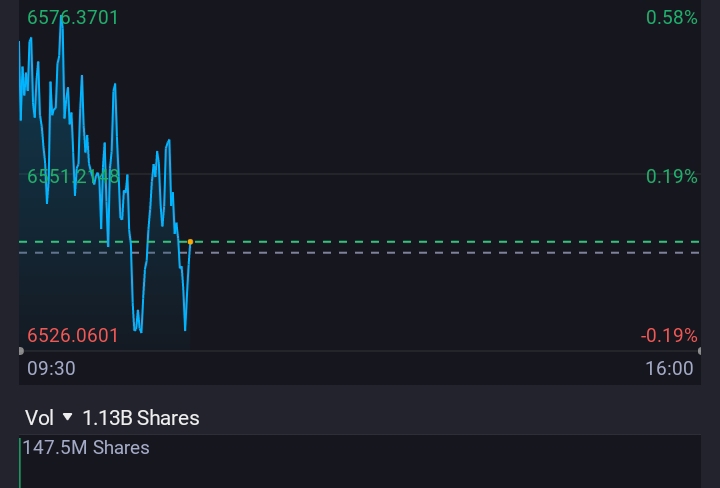
Task: Click the 147.5M Shares volume label
Action: [x=86, y=447]
